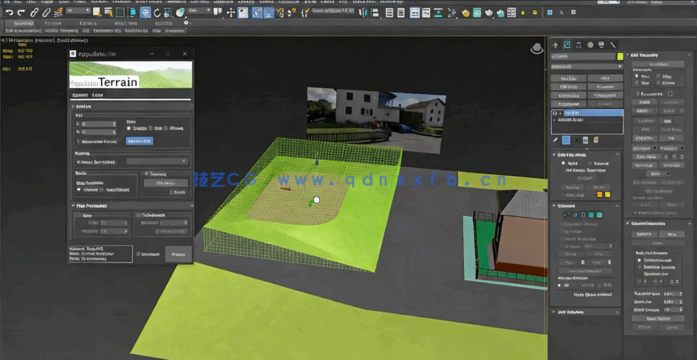Screen dimensions: 697x360
Task: Activate the Bind to Space Warp tool
Action: 58,12
